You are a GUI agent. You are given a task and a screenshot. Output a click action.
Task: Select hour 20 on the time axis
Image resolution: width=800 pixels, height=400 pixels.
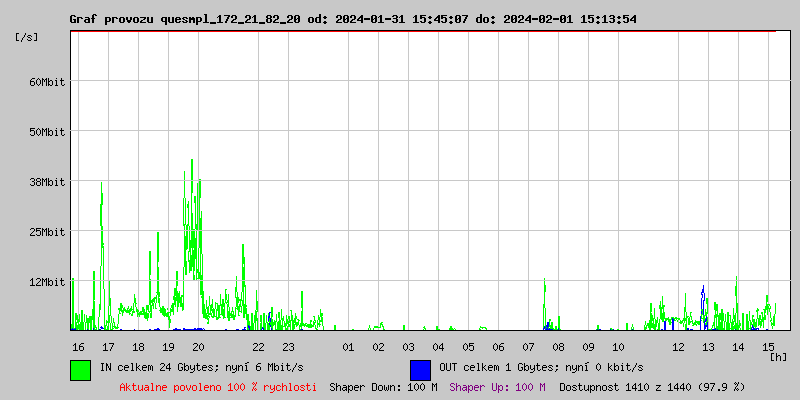coord(198,347)
